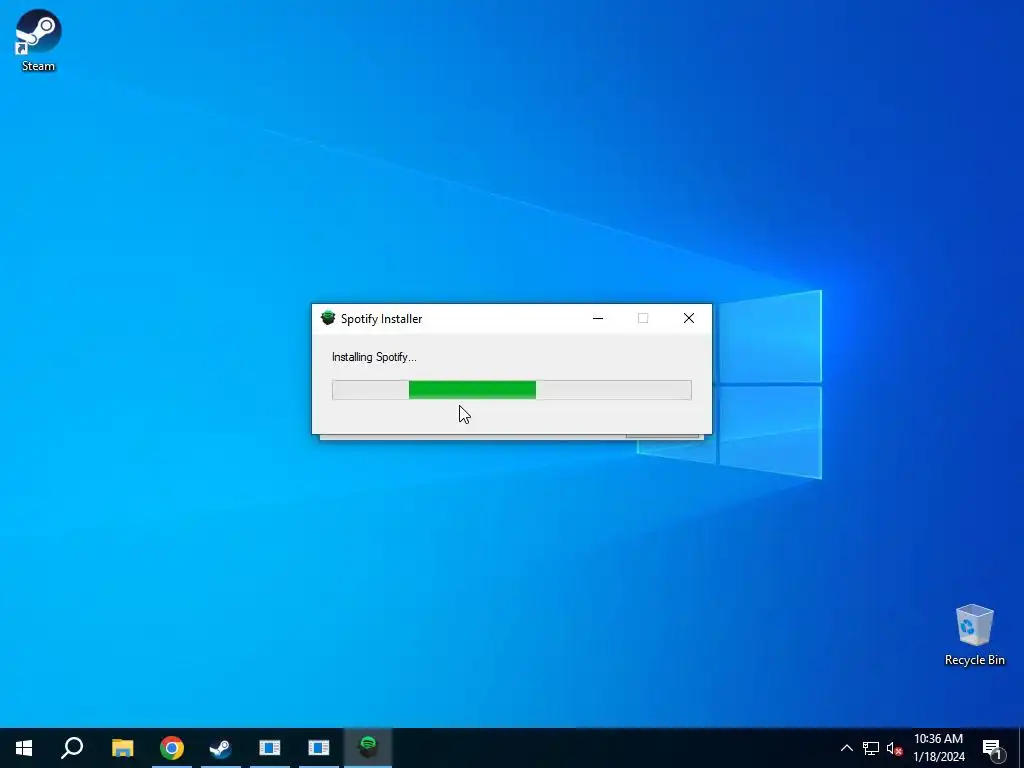Close the Spotify Installer window
The image size is (1024, 768).
pyautogui.click(x=689, y=318)
